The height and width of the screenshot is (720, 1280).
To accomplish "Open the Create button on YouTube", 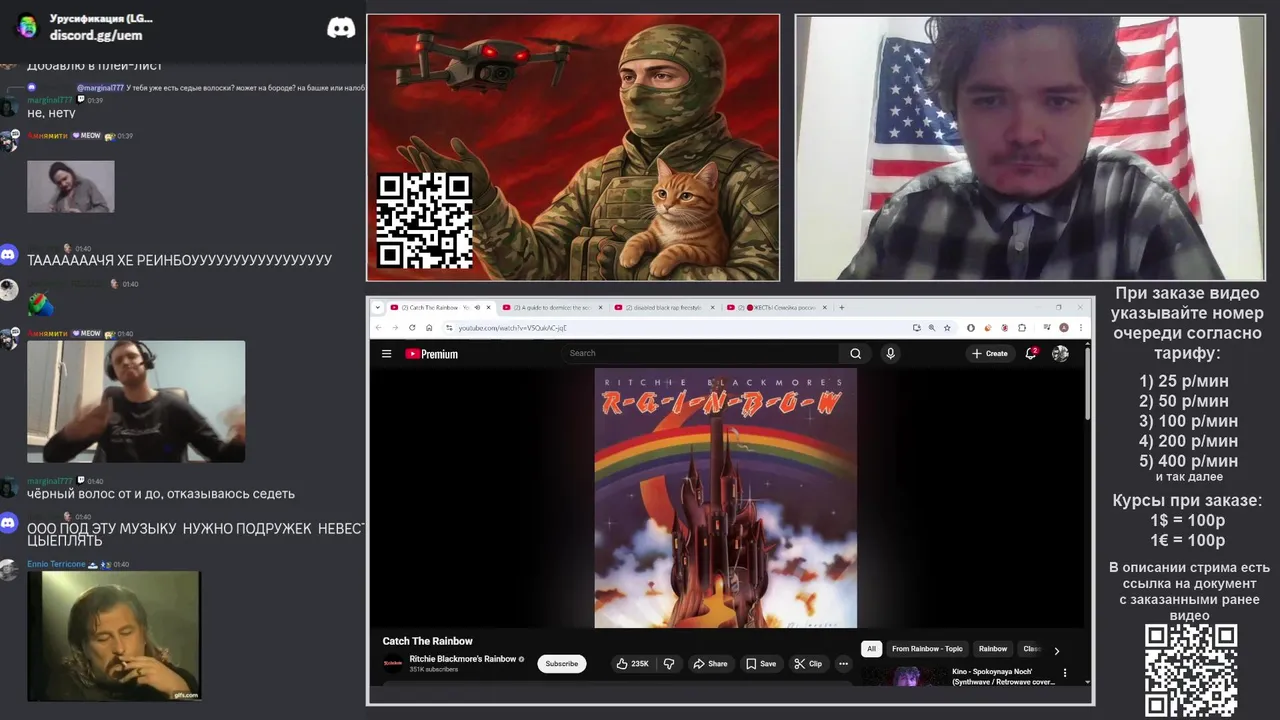I will tap(990, 353).
